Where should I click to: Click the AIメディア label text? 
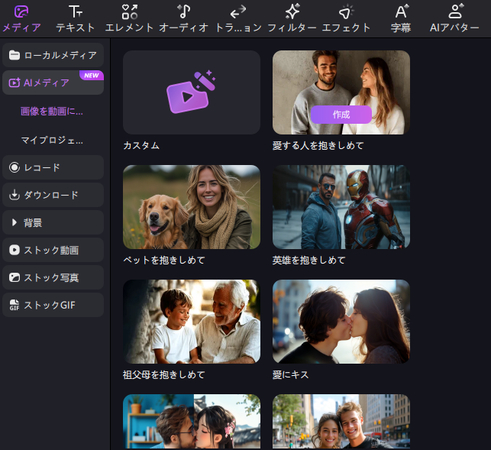tap(46, 83)
